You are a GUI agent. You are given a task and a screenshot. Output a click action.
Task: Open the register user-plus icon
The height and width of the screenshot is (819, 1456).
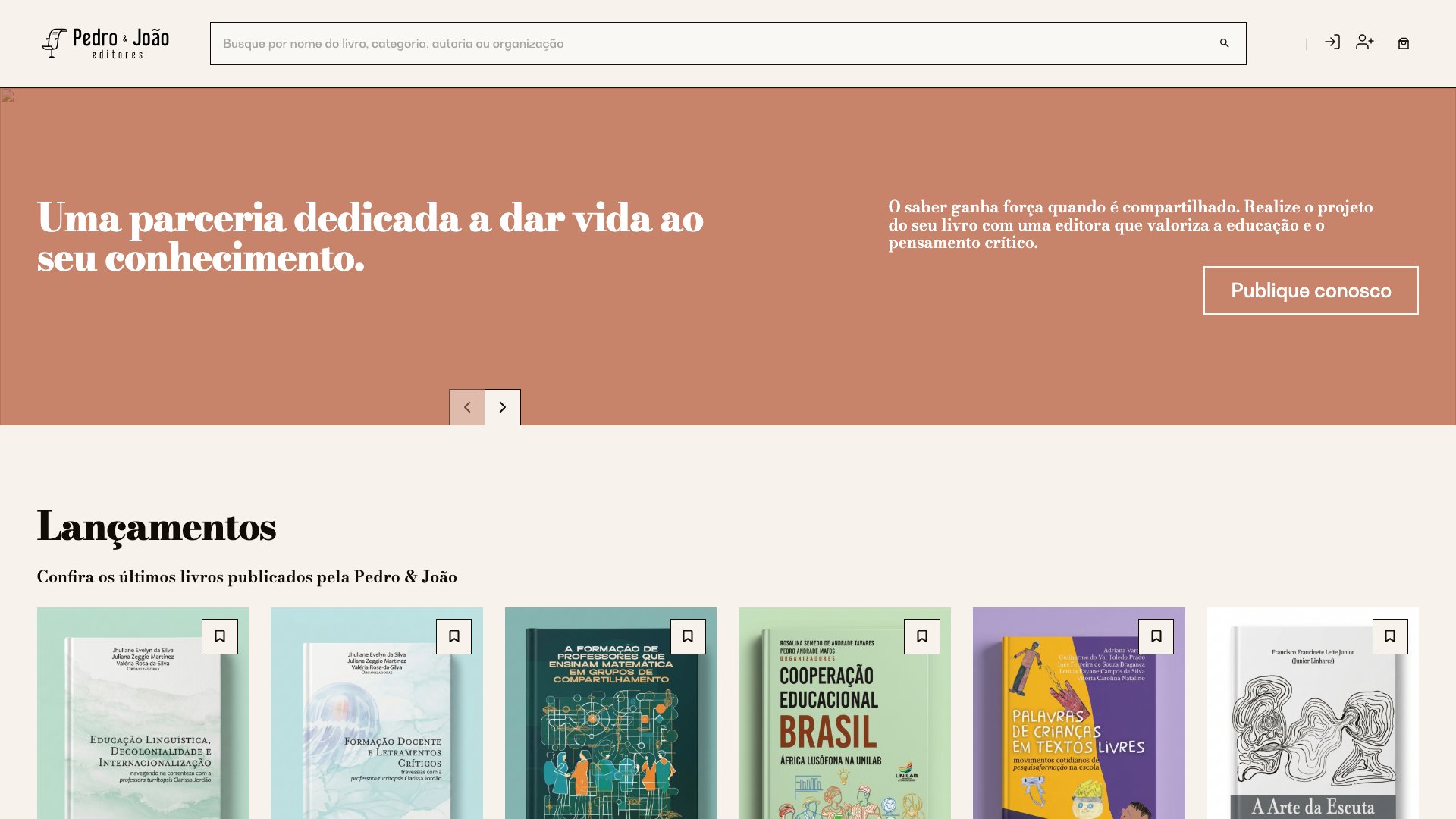click(1365, 42)
